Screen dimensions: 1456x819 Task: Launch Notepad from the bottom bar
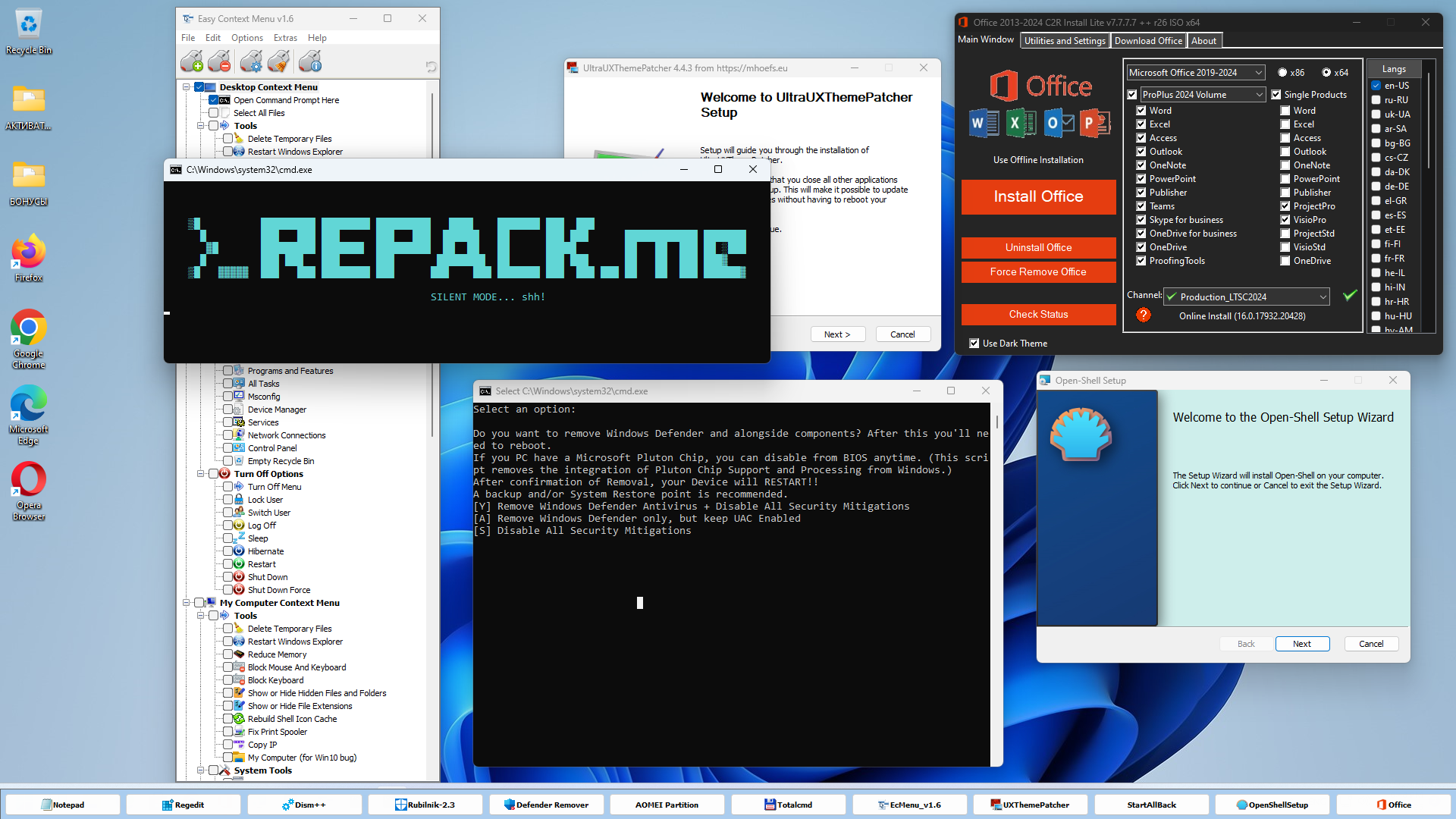point(63,805)
